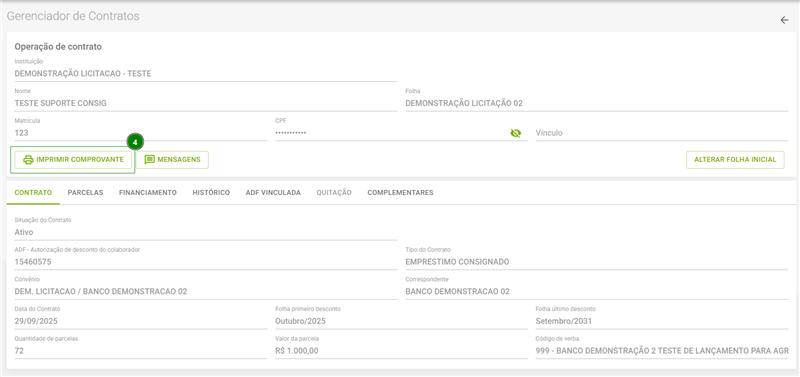The image size is (800, 377).
Task: Reveal the hidden CPF with eye icon
Action: [515, 133]
